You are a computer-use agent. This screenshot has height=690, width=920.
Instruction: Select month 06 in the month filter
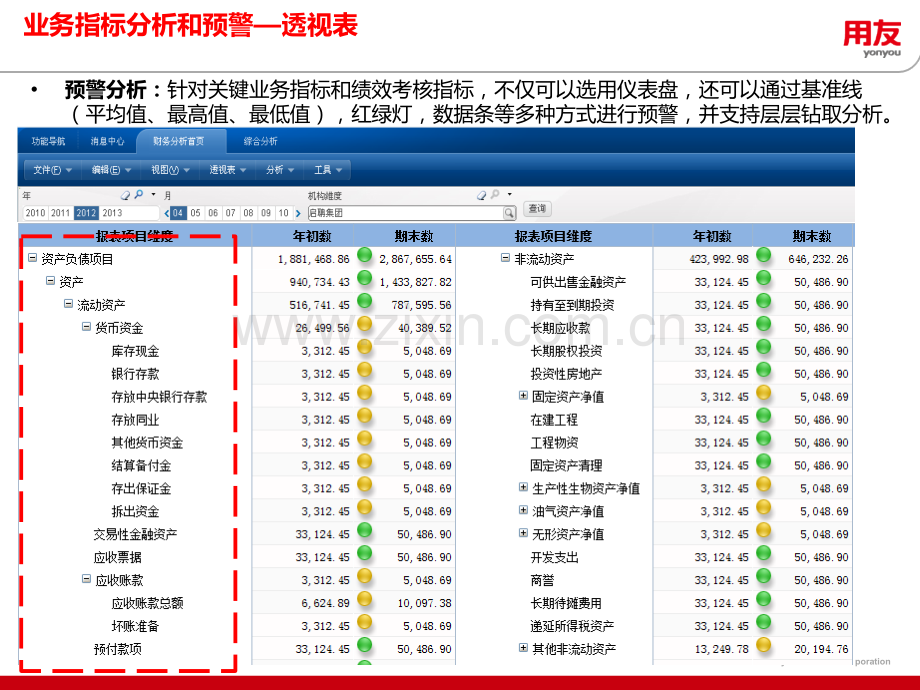(213, 213)
